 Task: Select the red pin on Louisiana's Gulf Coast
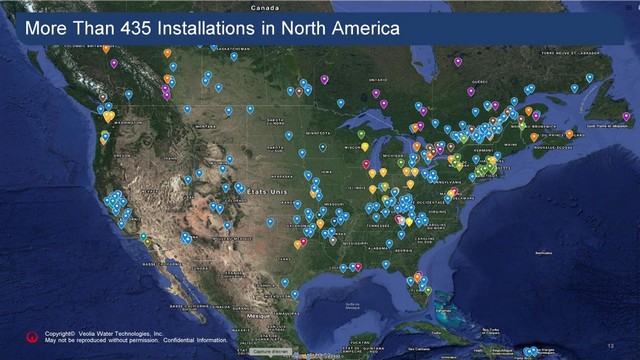point(358,267)
